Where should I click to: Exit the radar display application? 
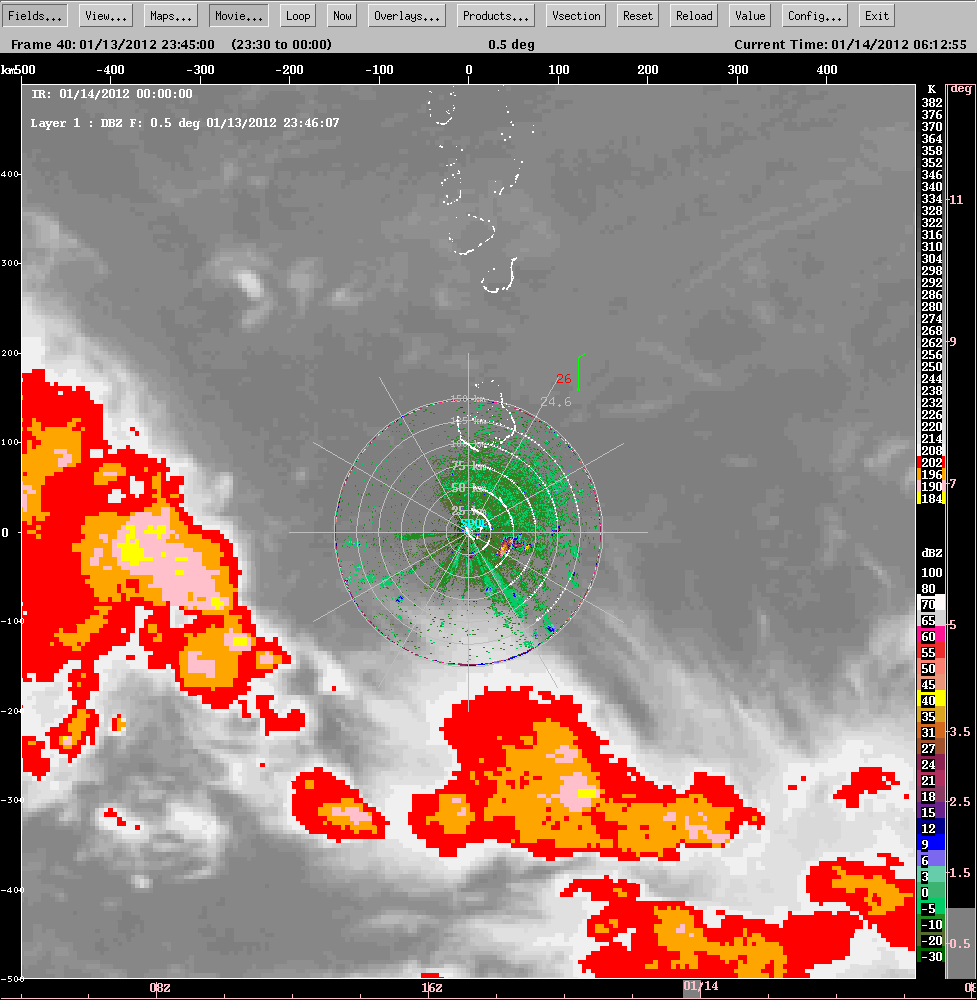pos(876,15)
